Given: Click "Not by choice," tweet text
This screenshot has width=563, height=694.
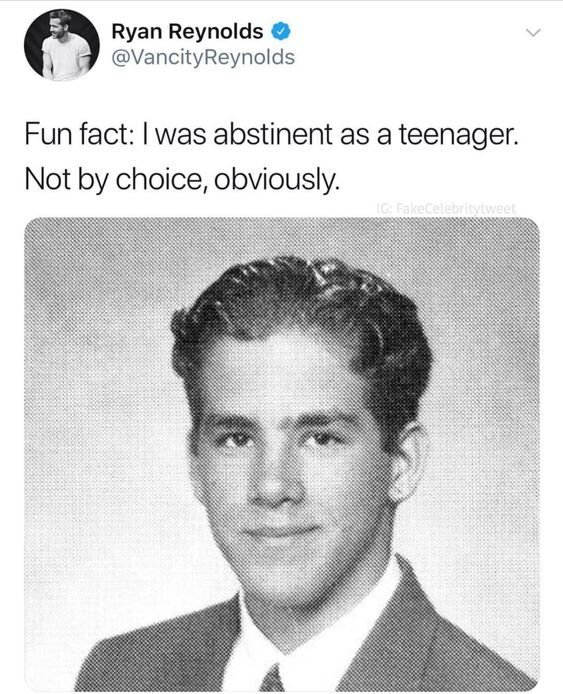Looking at the screenshot, I should pyautogui.click(x=117, y=179).
